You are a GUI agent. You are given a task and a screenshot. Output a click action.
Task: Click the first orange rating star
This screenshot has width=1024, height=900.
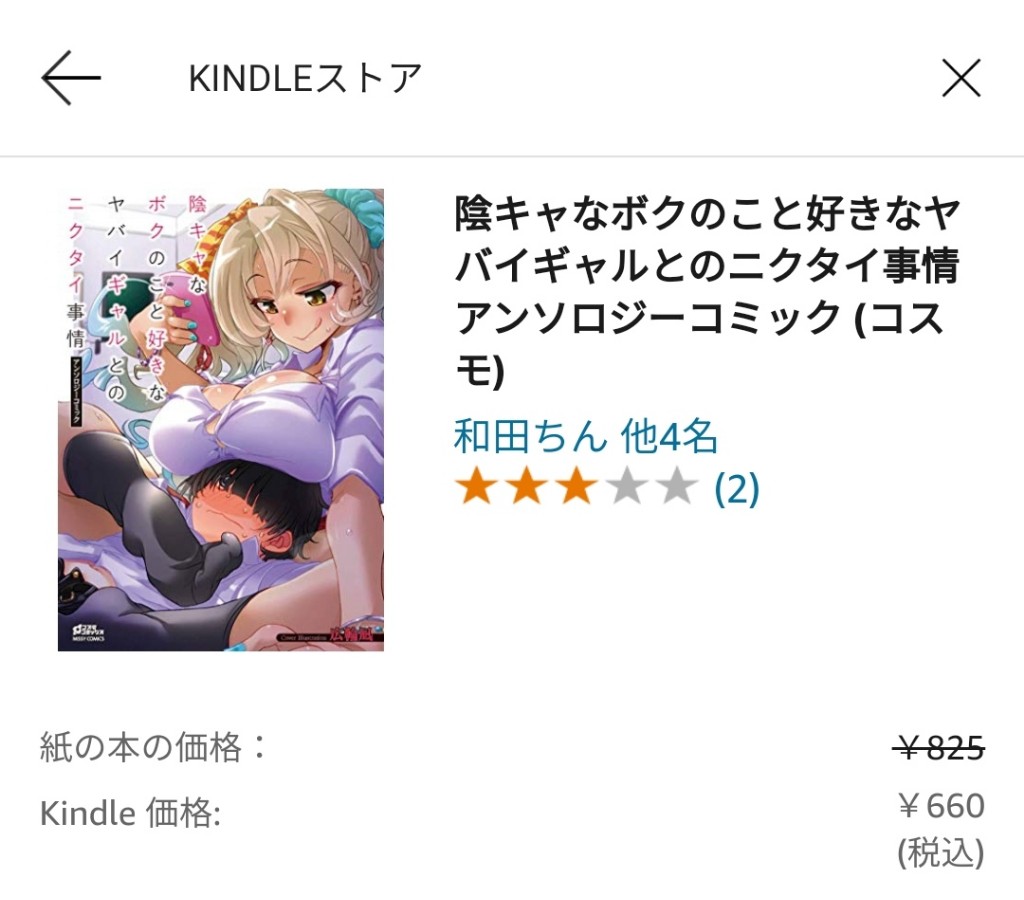pyautogui.click(x=476, y=488)
